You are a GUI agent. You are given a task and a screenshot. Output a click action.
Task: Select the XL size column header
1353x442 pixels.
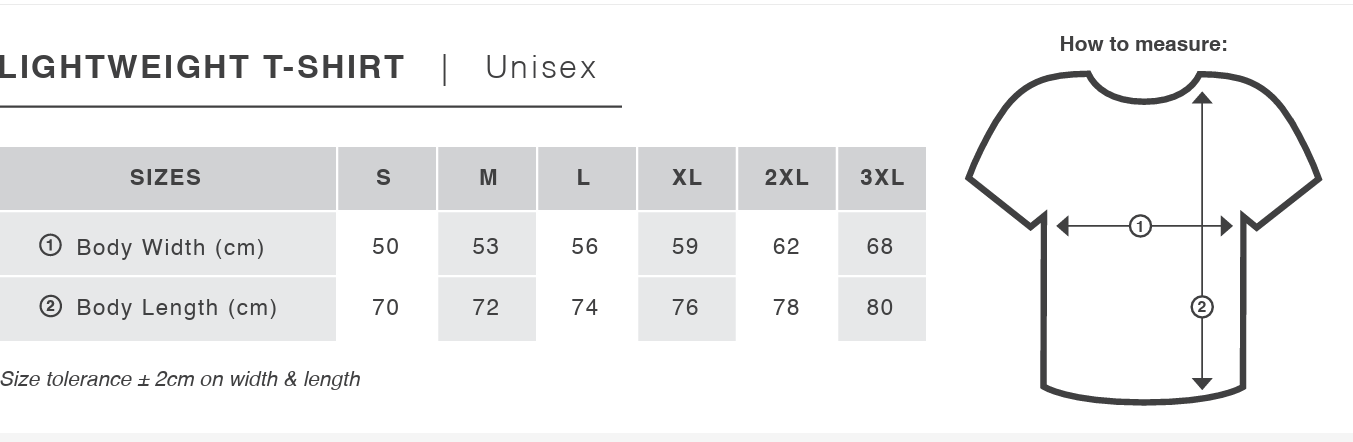point(687,178)
